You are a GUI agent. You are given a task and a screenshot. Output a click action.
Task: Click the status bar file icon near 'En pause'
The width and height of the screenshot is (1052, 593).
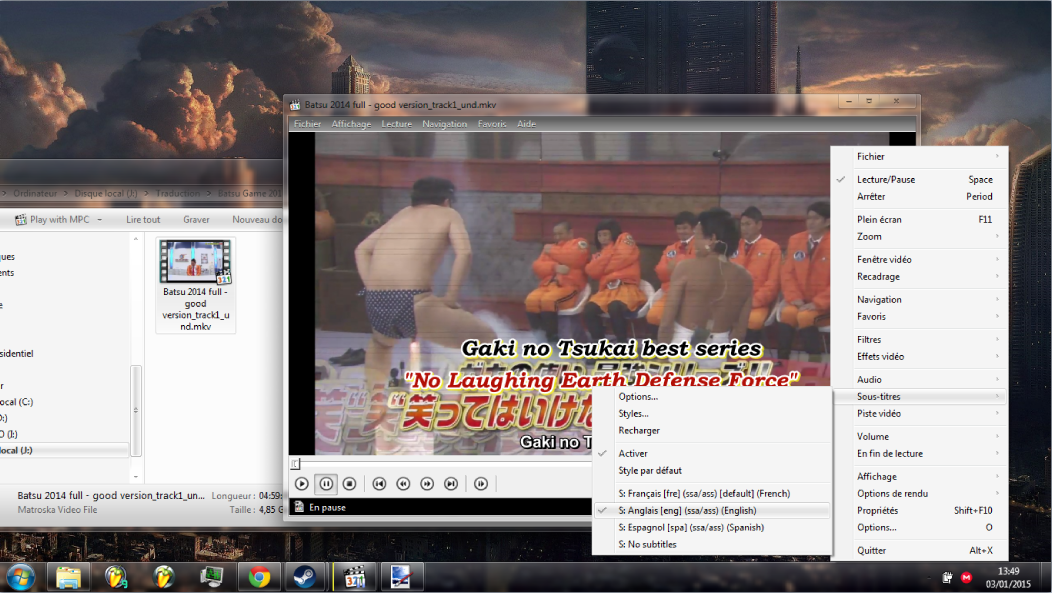pos(299,507)
